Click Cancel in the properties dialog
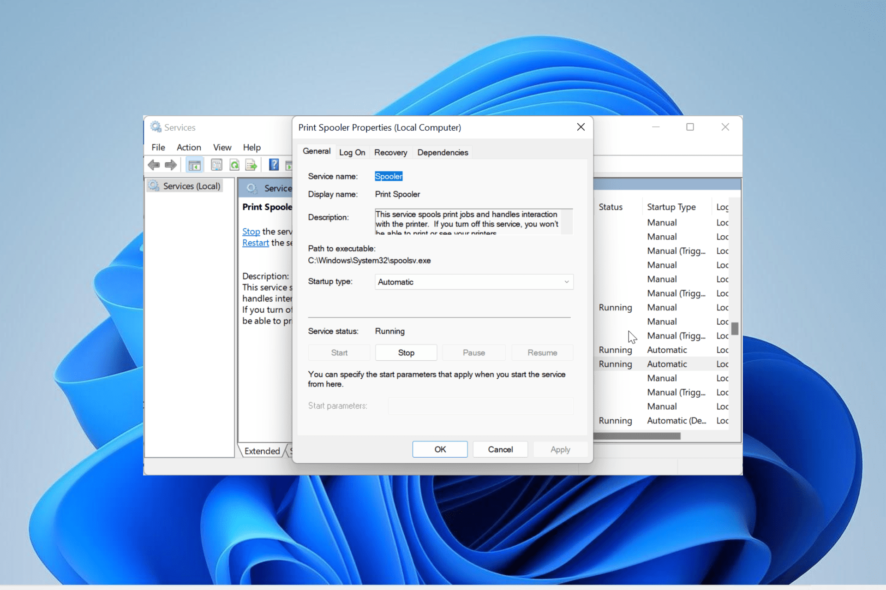The width and height of the screenshot is (886, 590). tap(500, 449)
